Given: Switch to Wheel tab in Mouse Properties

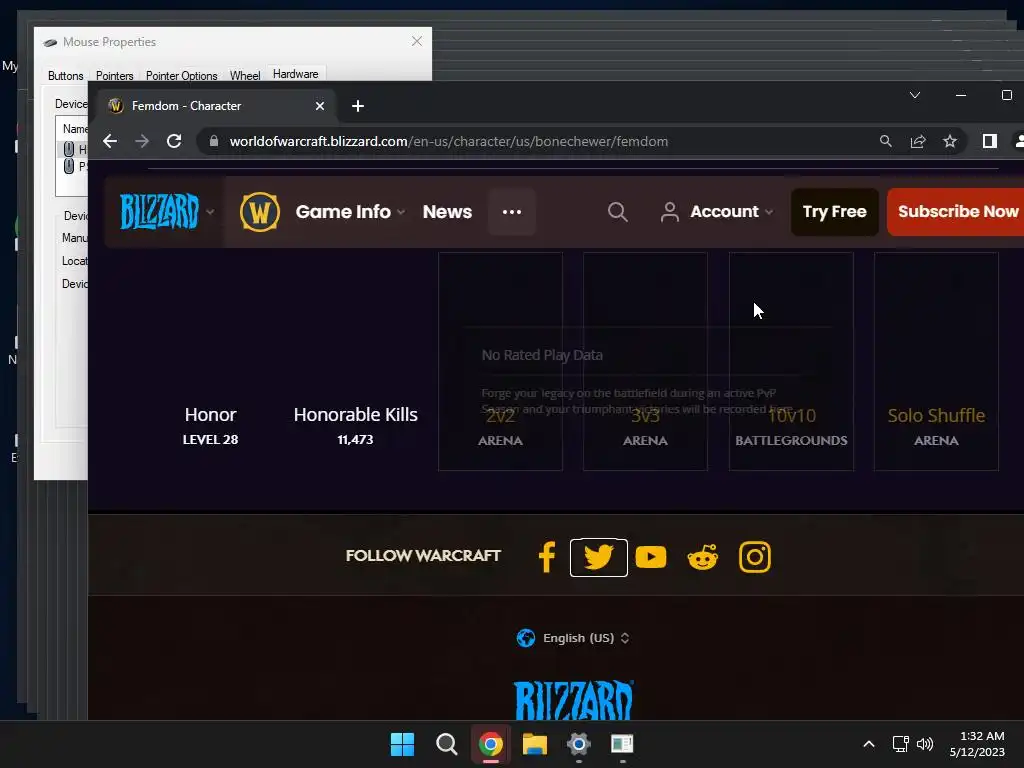Looking at the screenshot, I should tap(245, 75).
